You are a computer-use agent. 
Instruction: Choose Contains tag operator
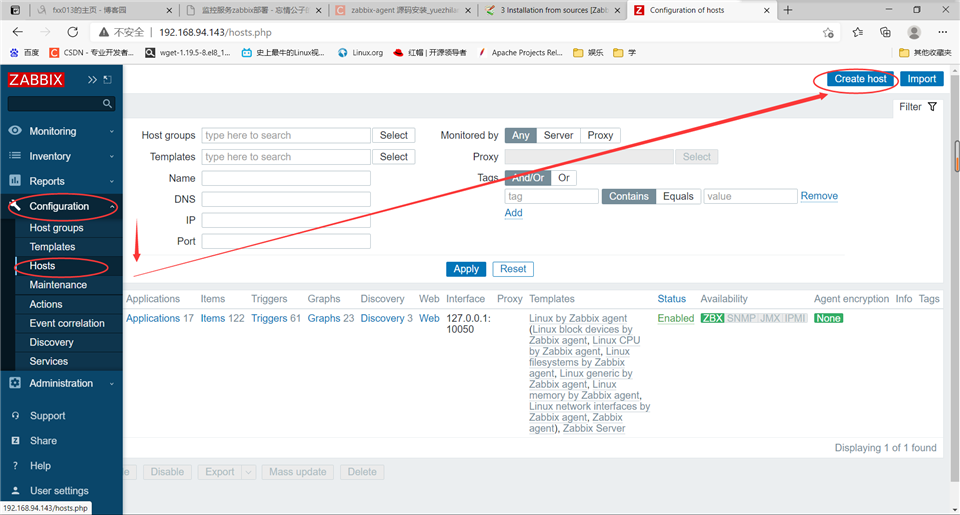pyautogui.click(x=629, y=196)
